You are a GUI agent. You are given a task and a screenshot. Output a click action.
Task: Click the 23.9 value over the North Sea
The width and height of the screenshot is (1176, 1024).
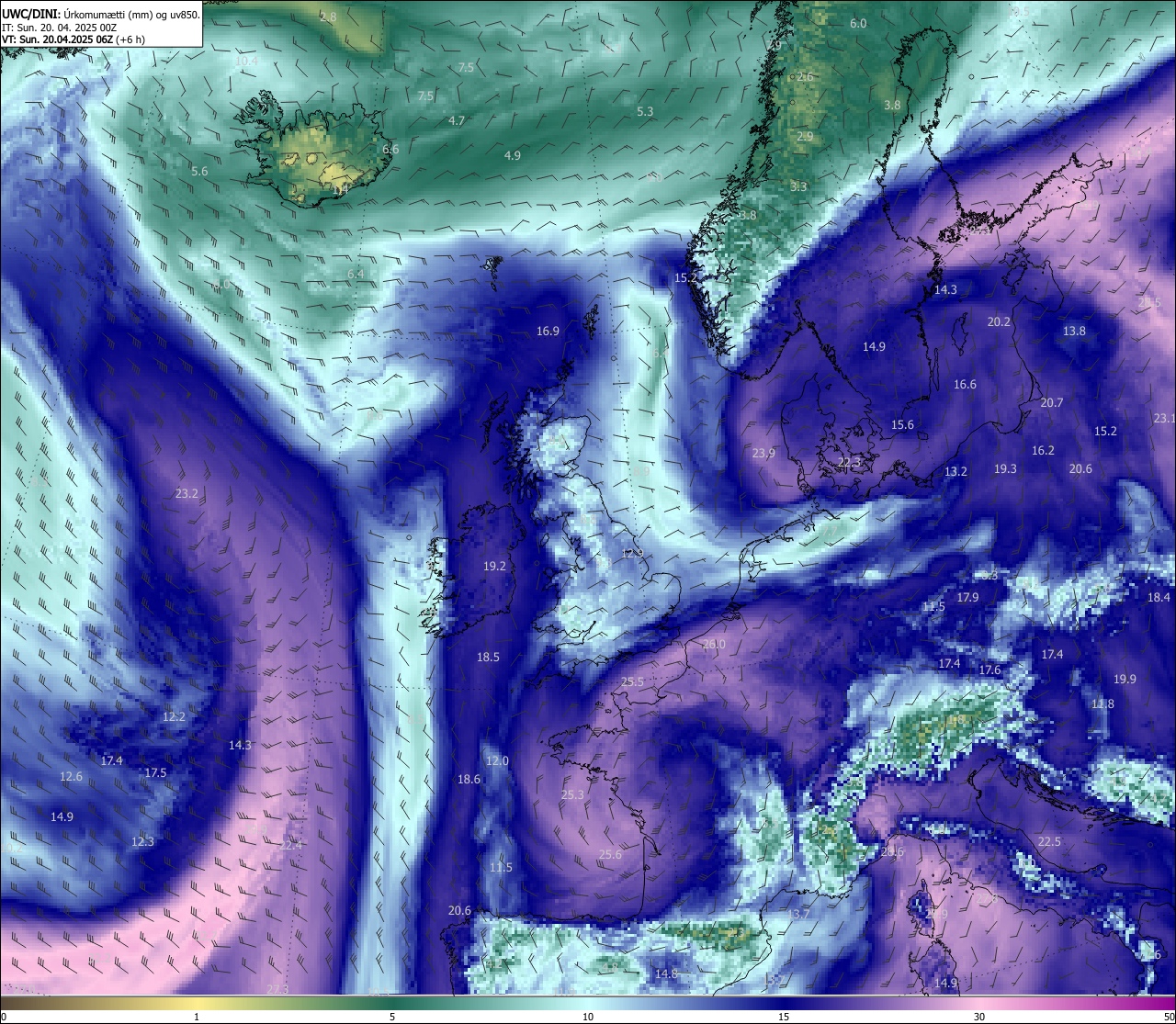pyautogui.click(x=763, y=453)
